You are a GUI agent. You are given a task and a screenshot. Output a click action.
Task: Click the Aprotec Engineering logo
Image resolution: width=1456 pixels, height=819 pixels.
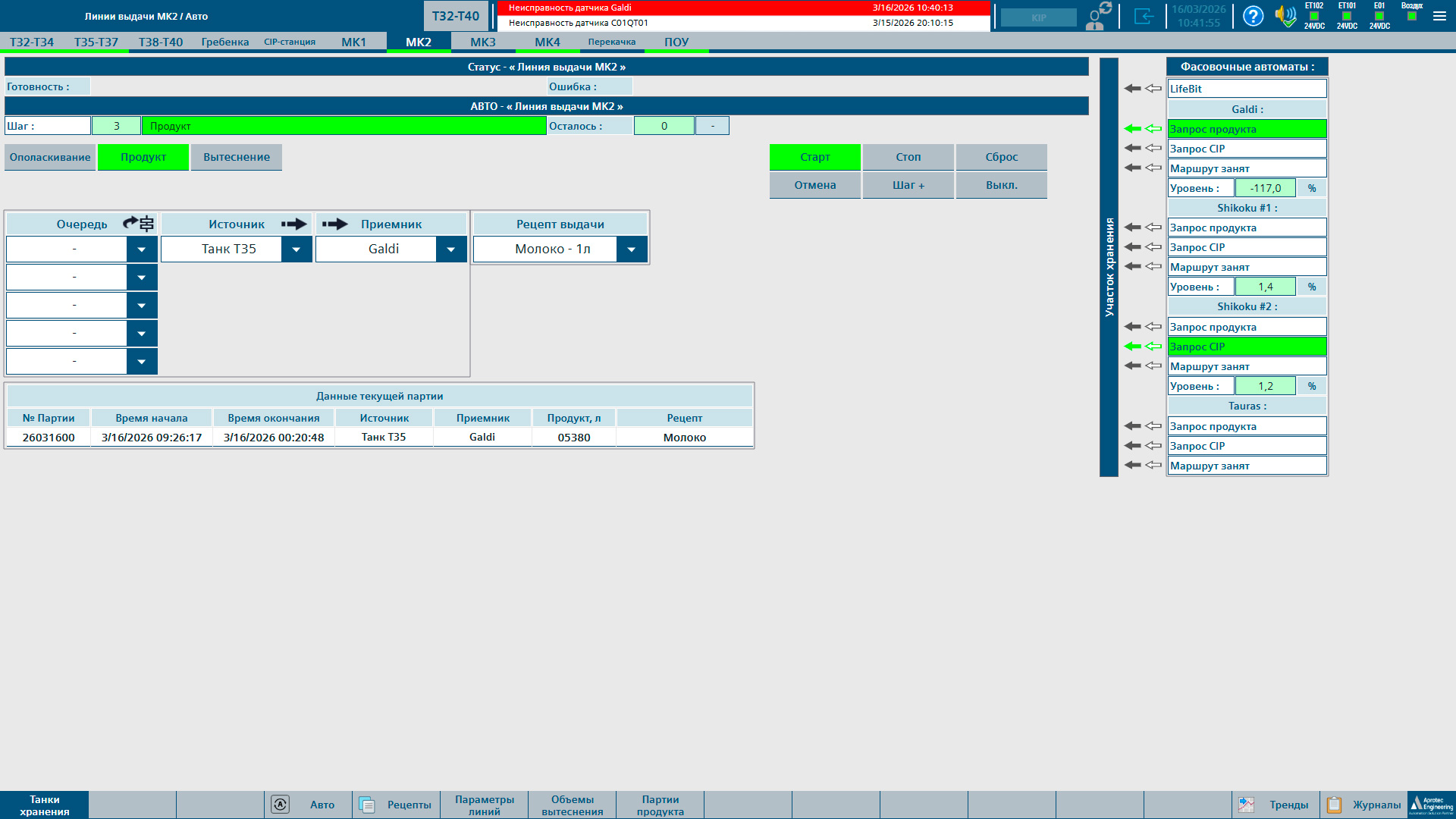click(x=1432, y=805)
